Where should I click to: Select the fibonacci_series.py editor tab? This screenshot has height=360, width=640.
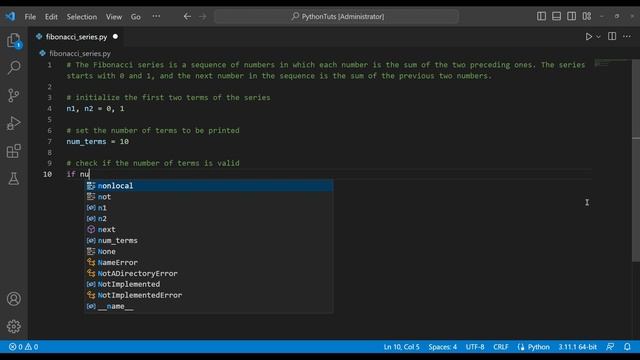point(76,37)
